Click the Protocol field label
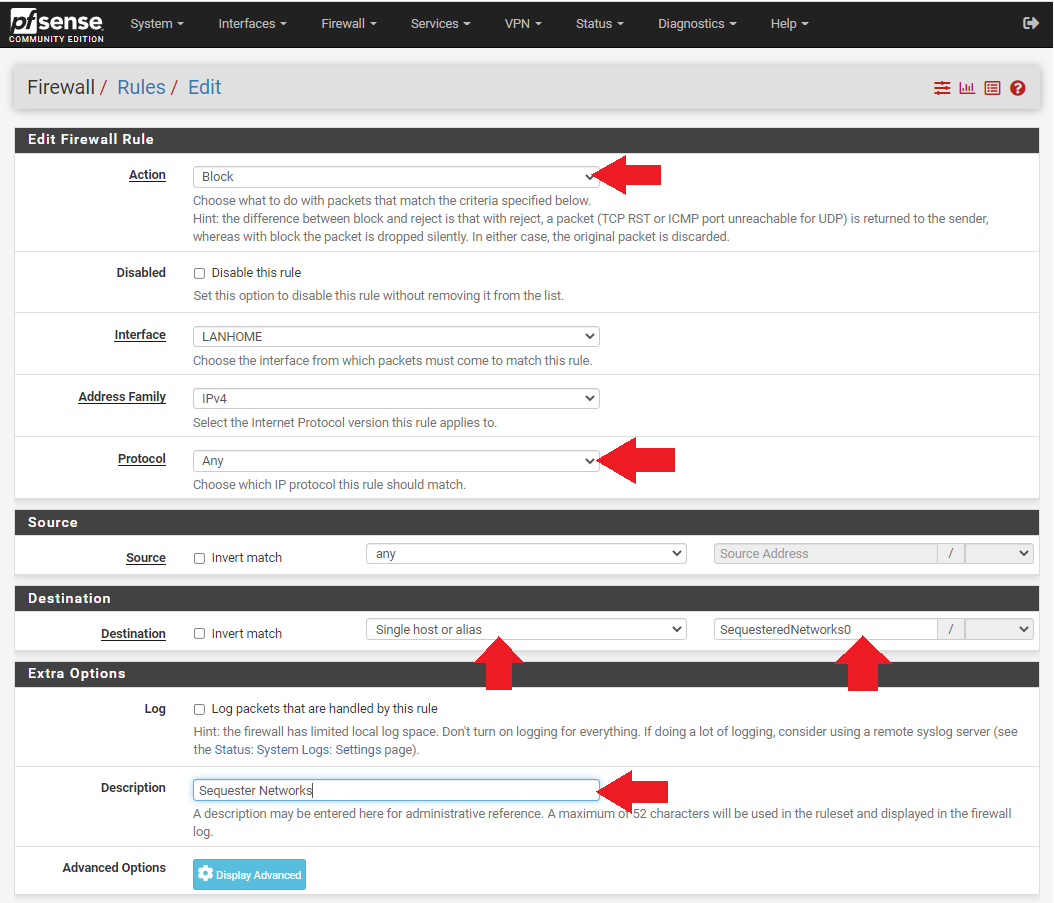Viewport: 1054px width, 903px height. (x=142, y=459)
